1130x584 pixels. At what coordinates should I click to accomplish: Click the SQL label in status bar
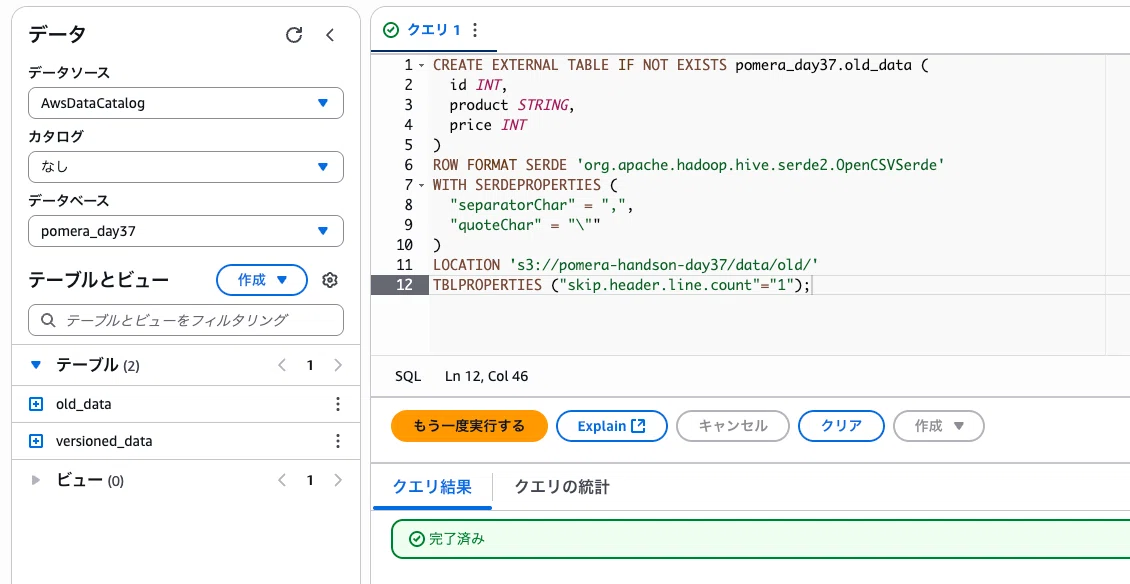click(408, 376)
